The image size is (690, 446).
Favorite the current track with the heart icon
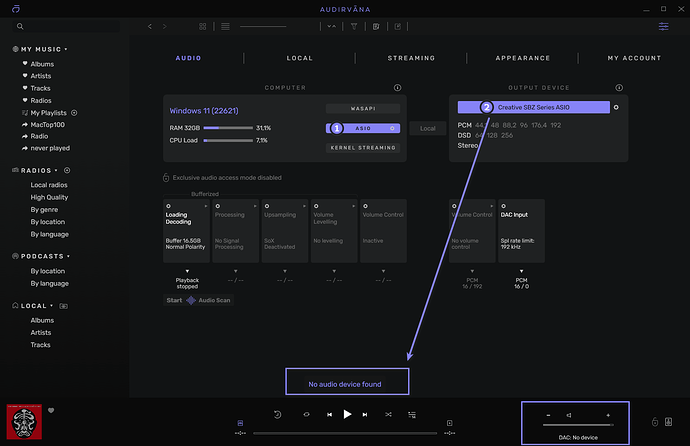(x=51, y=410)
